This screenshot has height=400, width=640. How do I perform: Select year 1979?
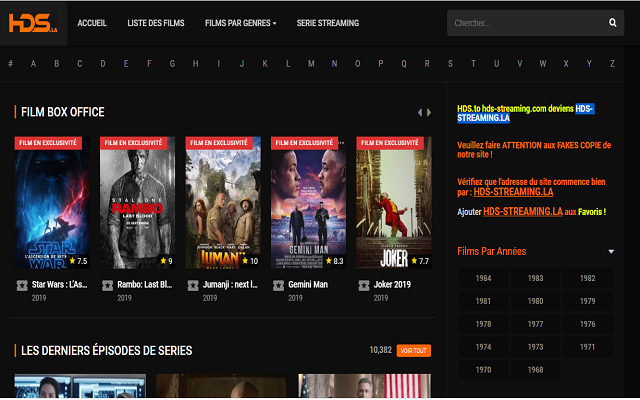point(588,301)
